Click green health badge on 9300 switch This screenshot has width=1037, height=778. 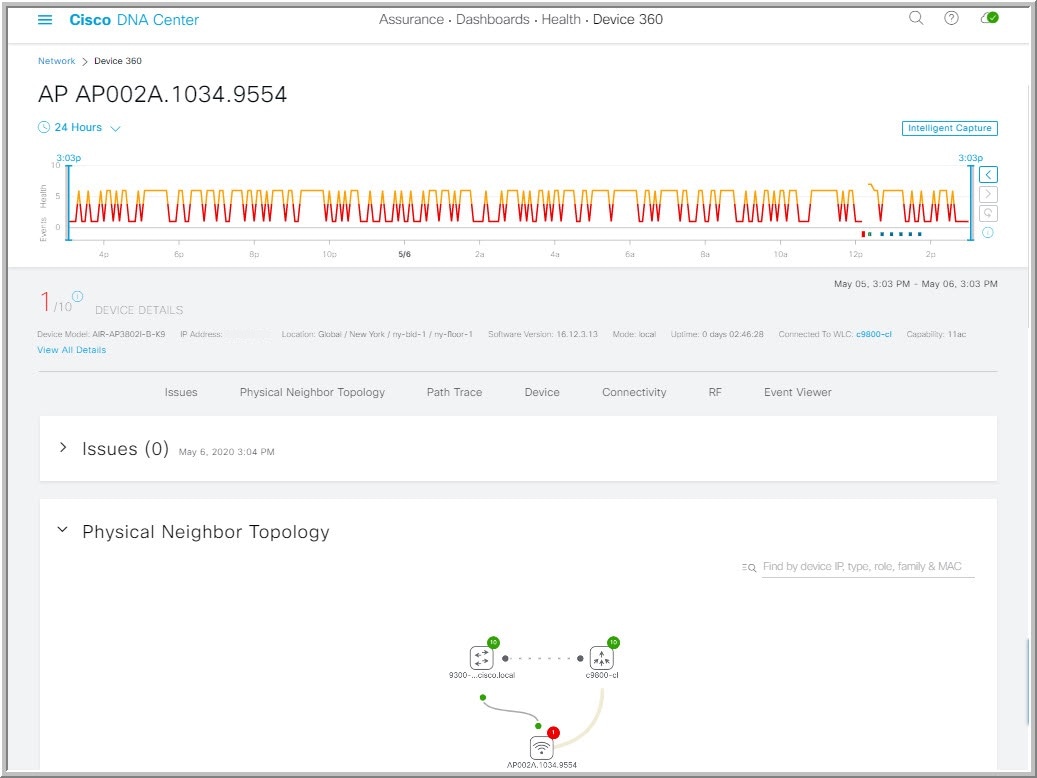tap(493, 642)
